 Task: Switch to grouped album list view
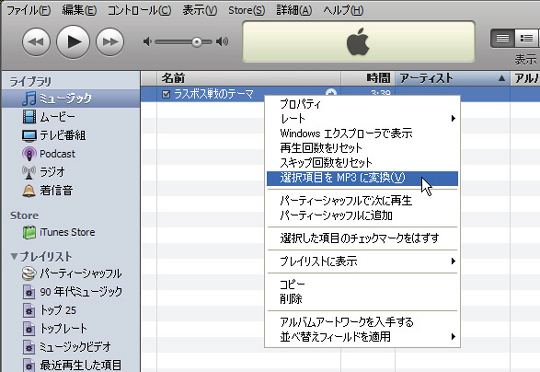tap(526, 38)
